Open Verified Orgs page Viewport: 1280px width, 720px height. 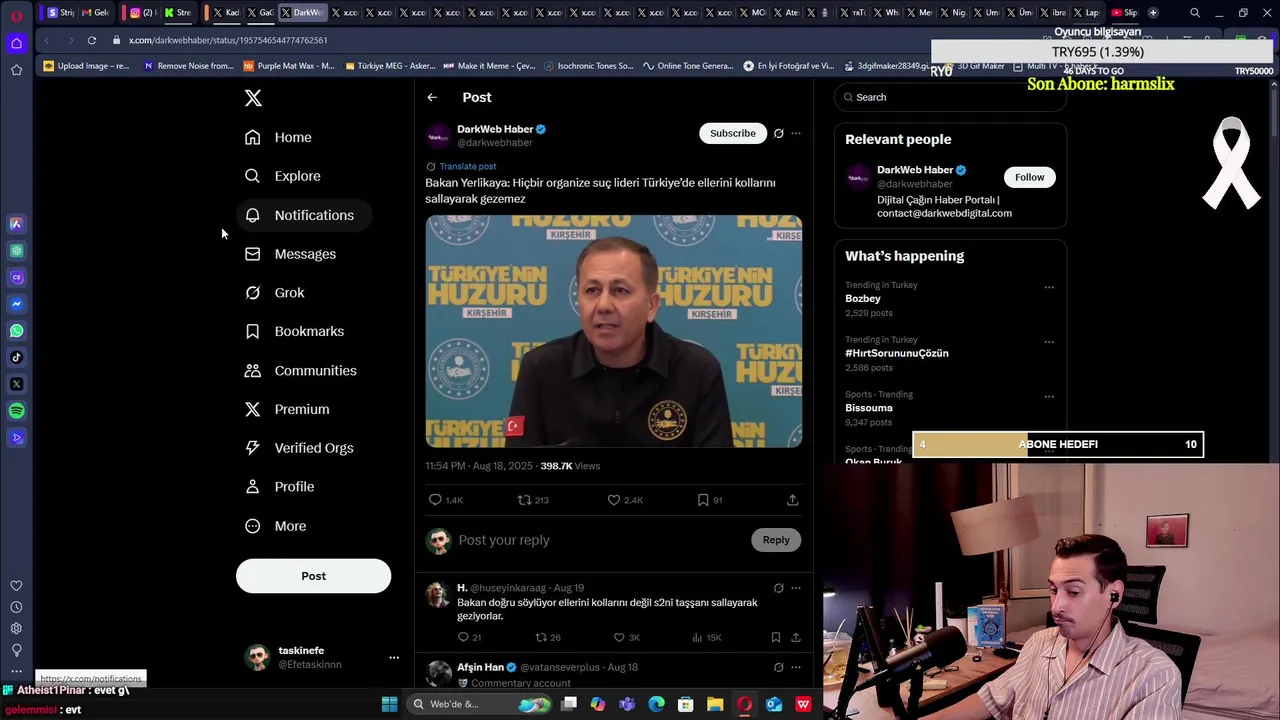click(x=300, y=448)
